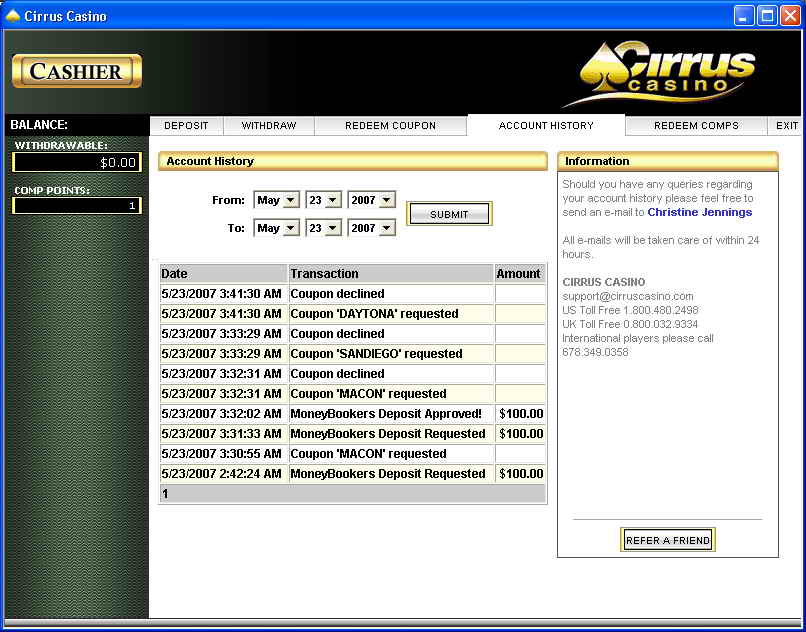Image resolution: width=806 pixels, height=632 pixels.
Task: Click the Account History panel header
Action: coord(353,161)
